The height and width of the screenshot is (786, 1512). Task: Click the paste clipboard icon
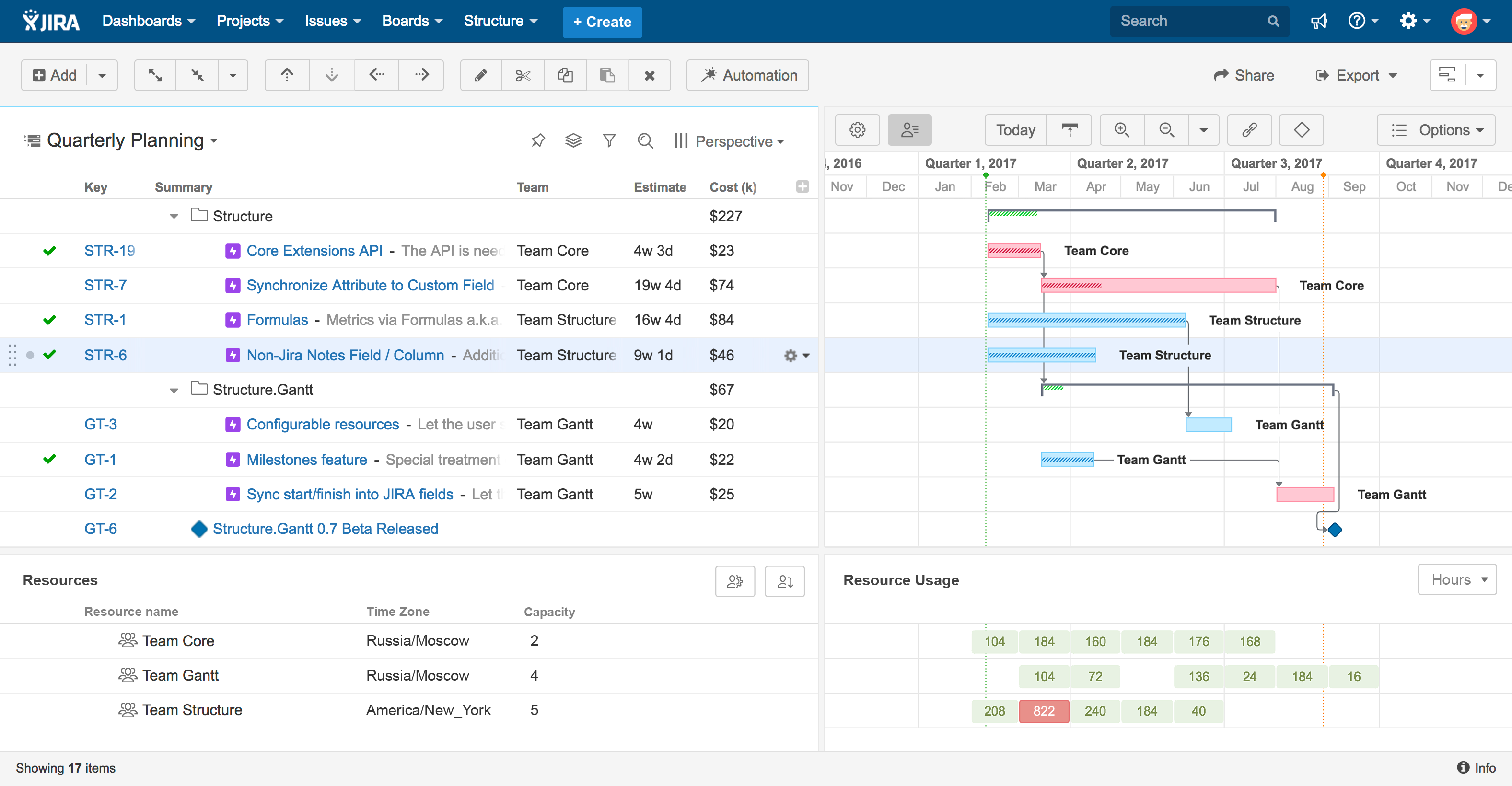click(x=607, y=75)
